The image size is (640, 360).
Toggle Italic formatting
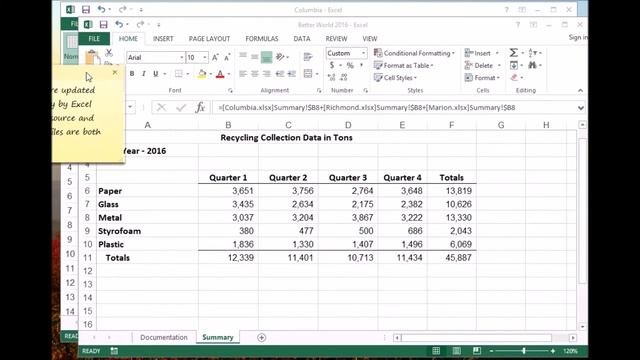[x=144, y=74]
